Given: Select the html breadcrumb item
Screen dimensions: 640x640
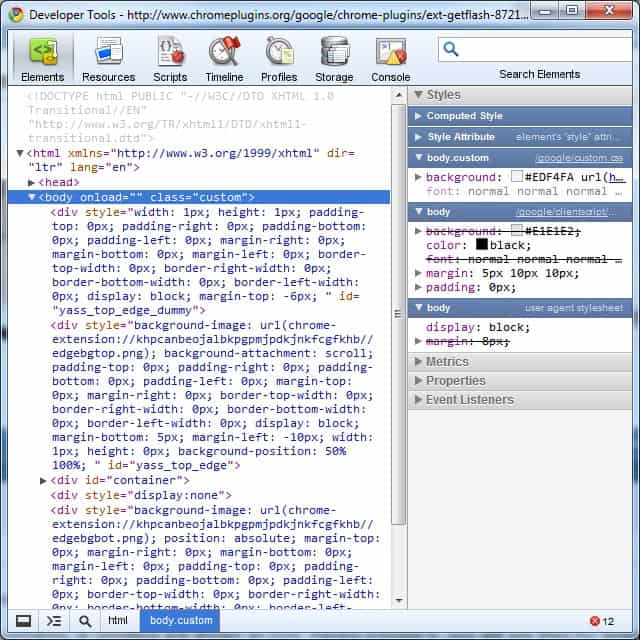Looking at the screenshot, I should [118, 621].
